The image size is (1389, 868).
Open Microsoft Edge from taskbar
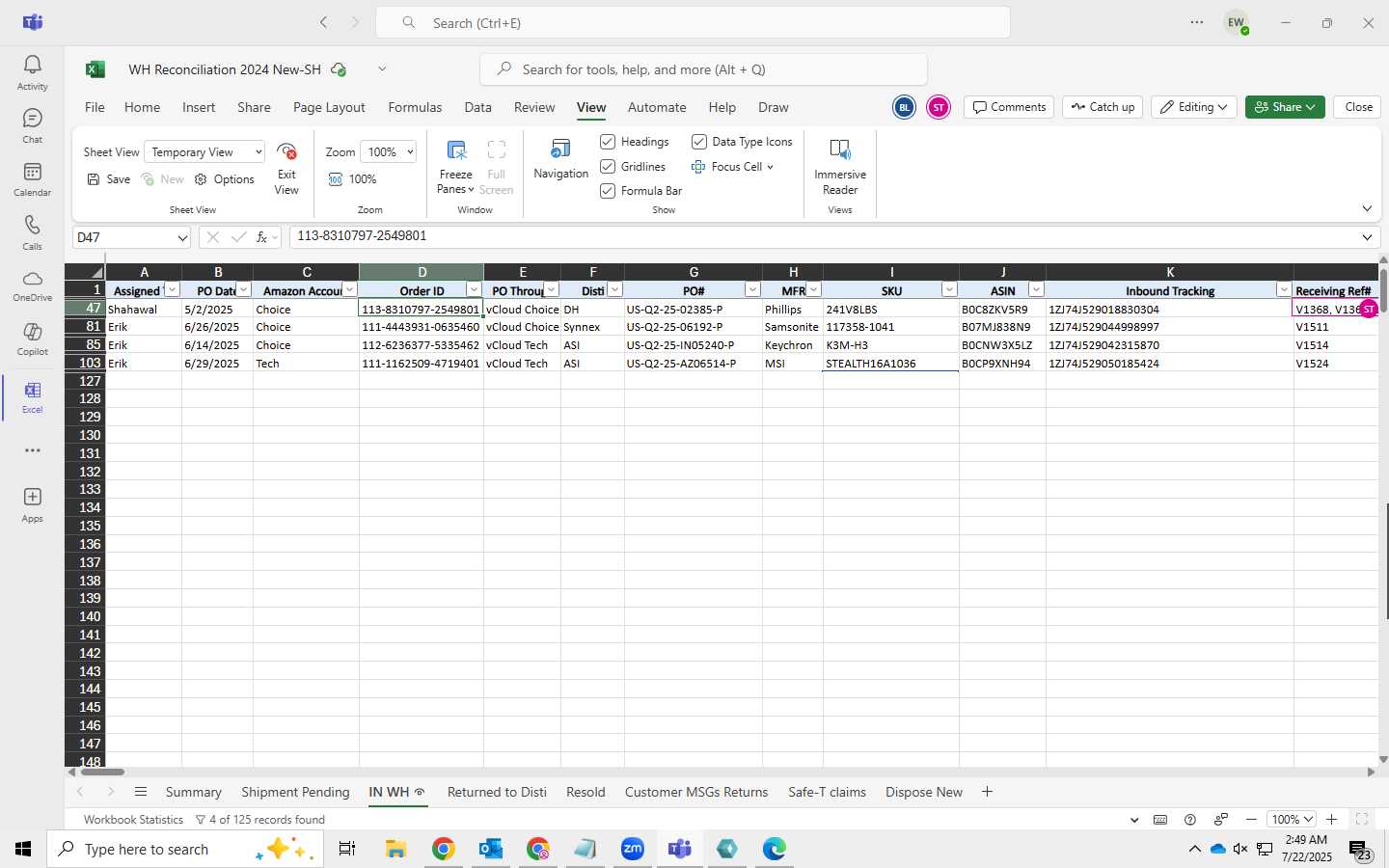775,849
